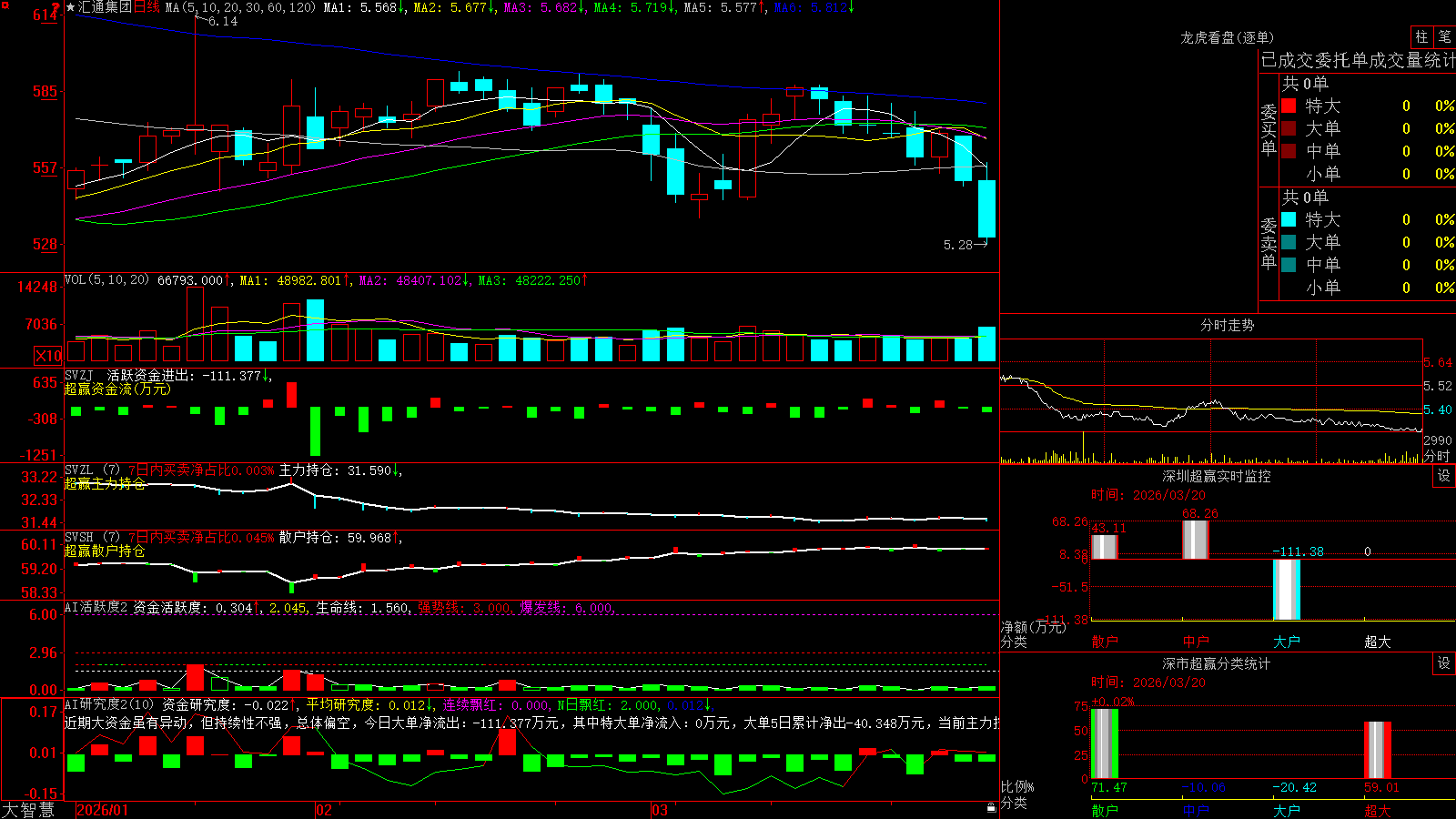Viewport: 1456px width, 819px height.
Task: Click the SVSH (7) indicator name
Action: point(92,538)
